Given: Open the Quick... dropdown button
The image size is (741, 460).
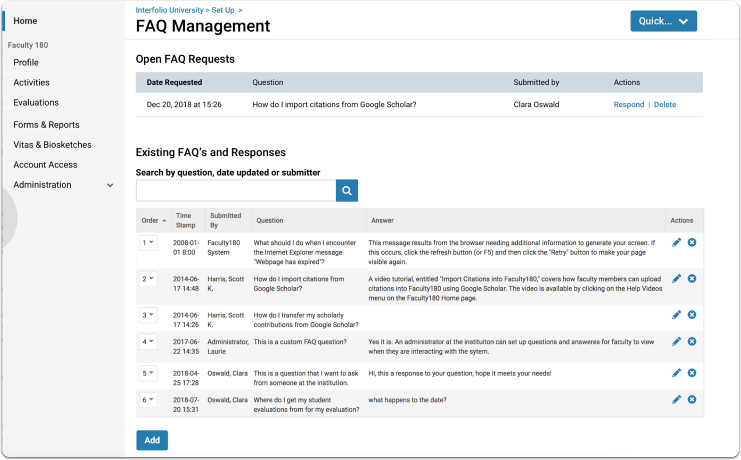Looking at the screenshot, I should point(663,21).
